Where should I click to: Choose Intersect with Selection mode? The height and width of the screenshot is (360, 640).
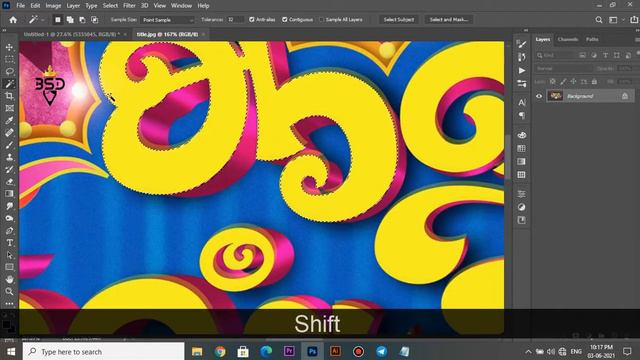pos(94,20)
